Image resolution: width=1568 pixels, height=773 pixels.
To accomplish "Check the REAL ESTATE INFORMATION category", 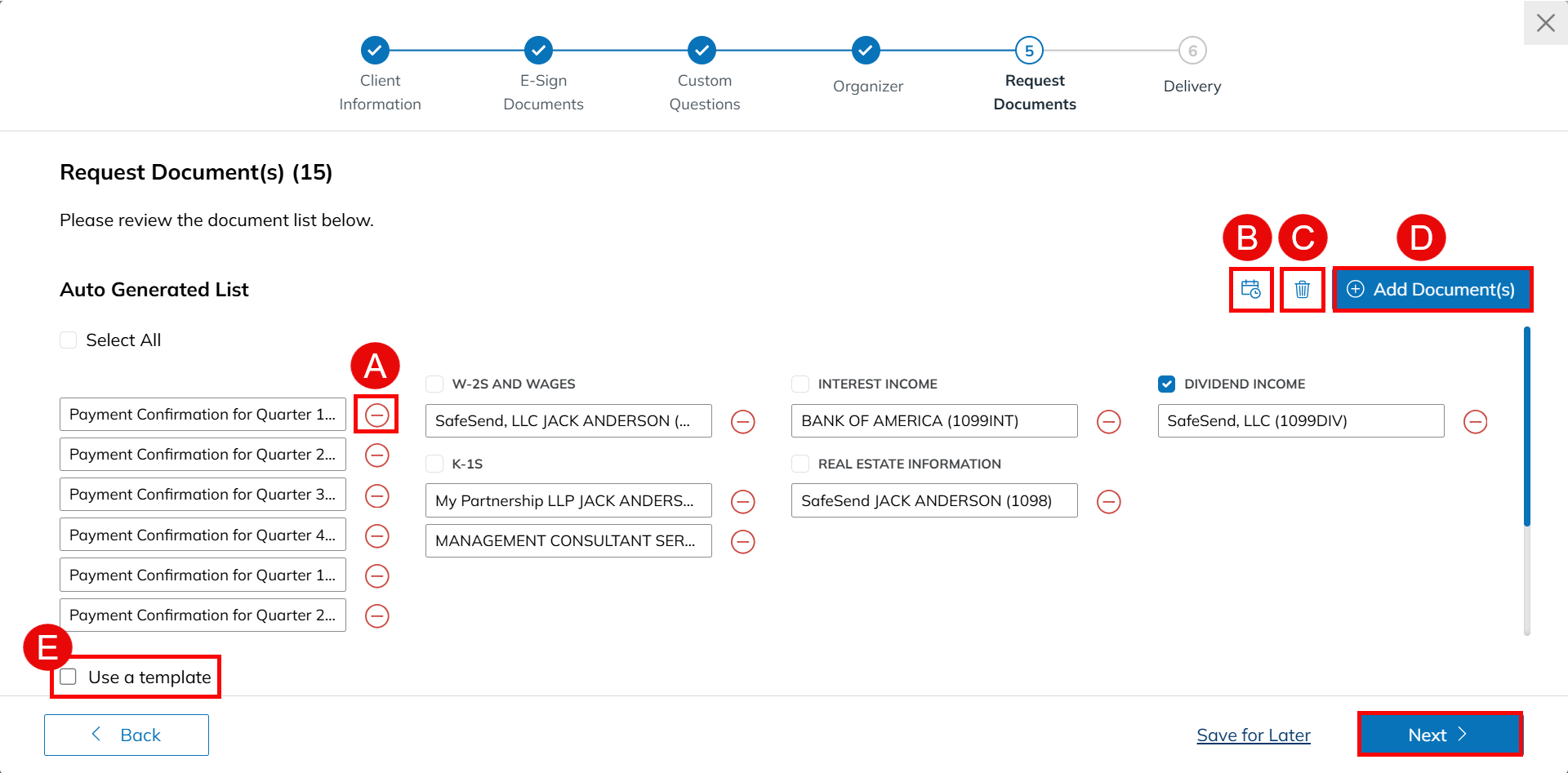I will [800, 464].
